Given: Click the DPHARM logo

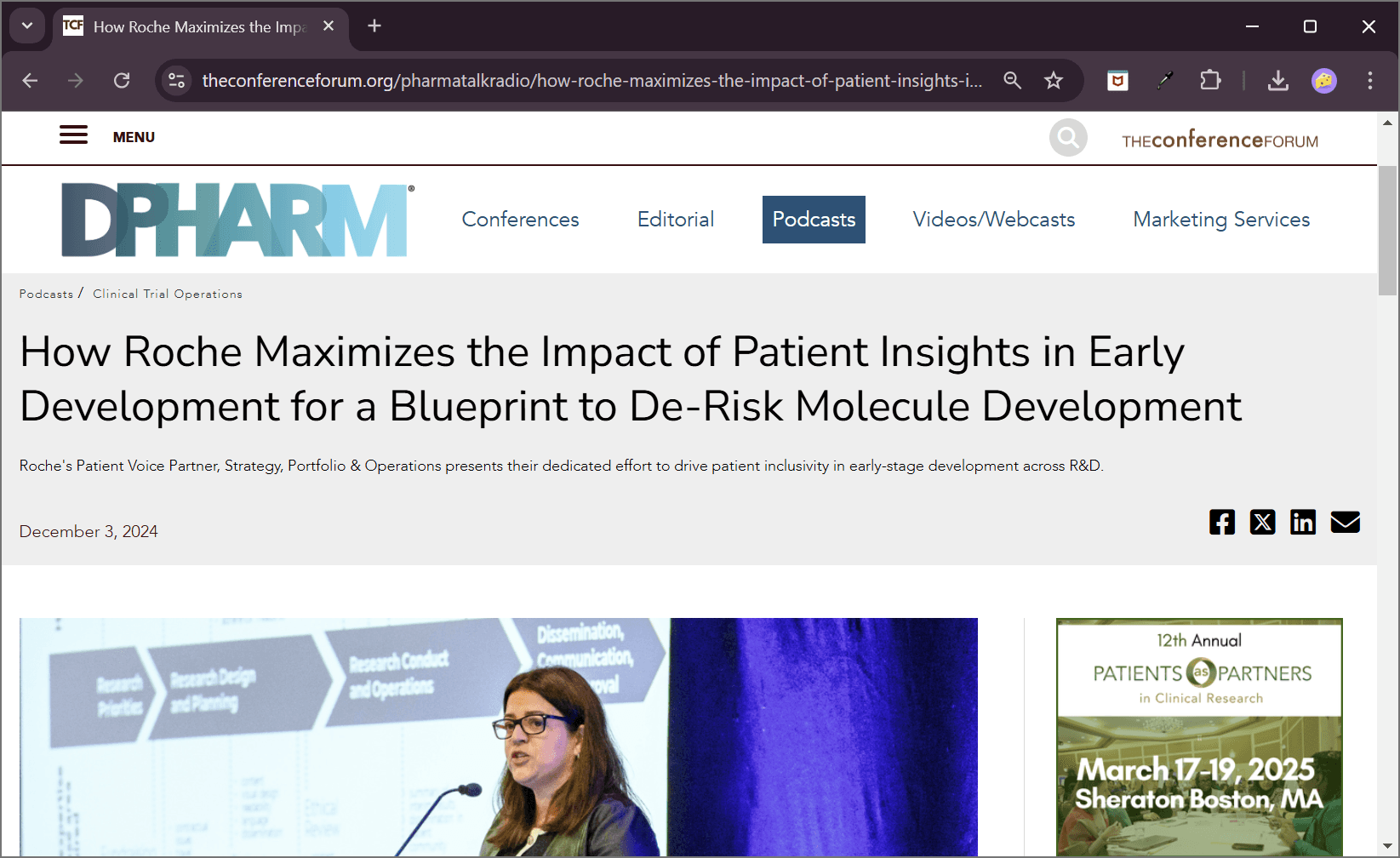Looking at the screenshot, I should (237, 220).
